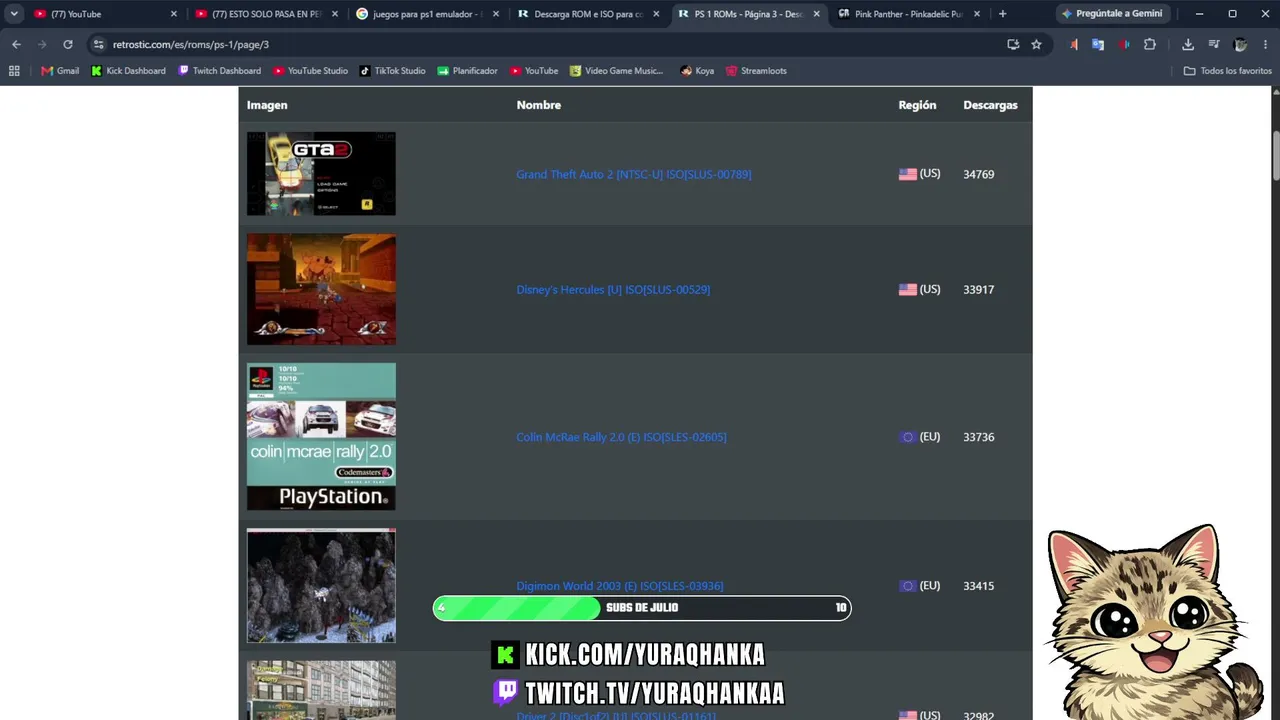Image resolution: width=1280 pixels, height=720 pixels.
Task: View site information icon in address bar
Action: pos(97,44)
